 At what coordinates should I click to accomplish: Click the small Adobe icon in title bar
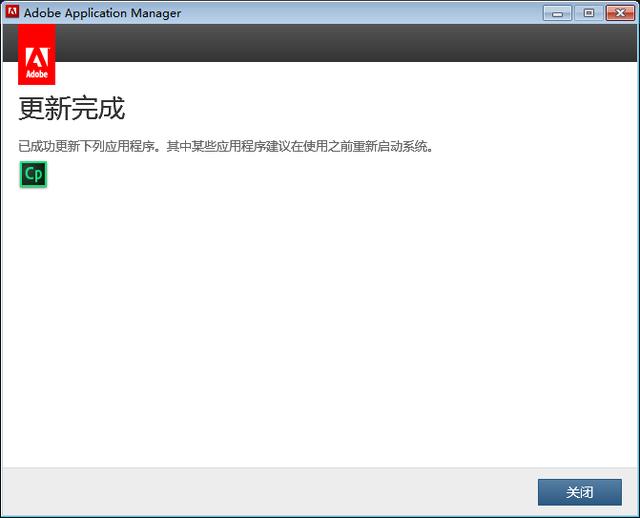coord(12,12)
